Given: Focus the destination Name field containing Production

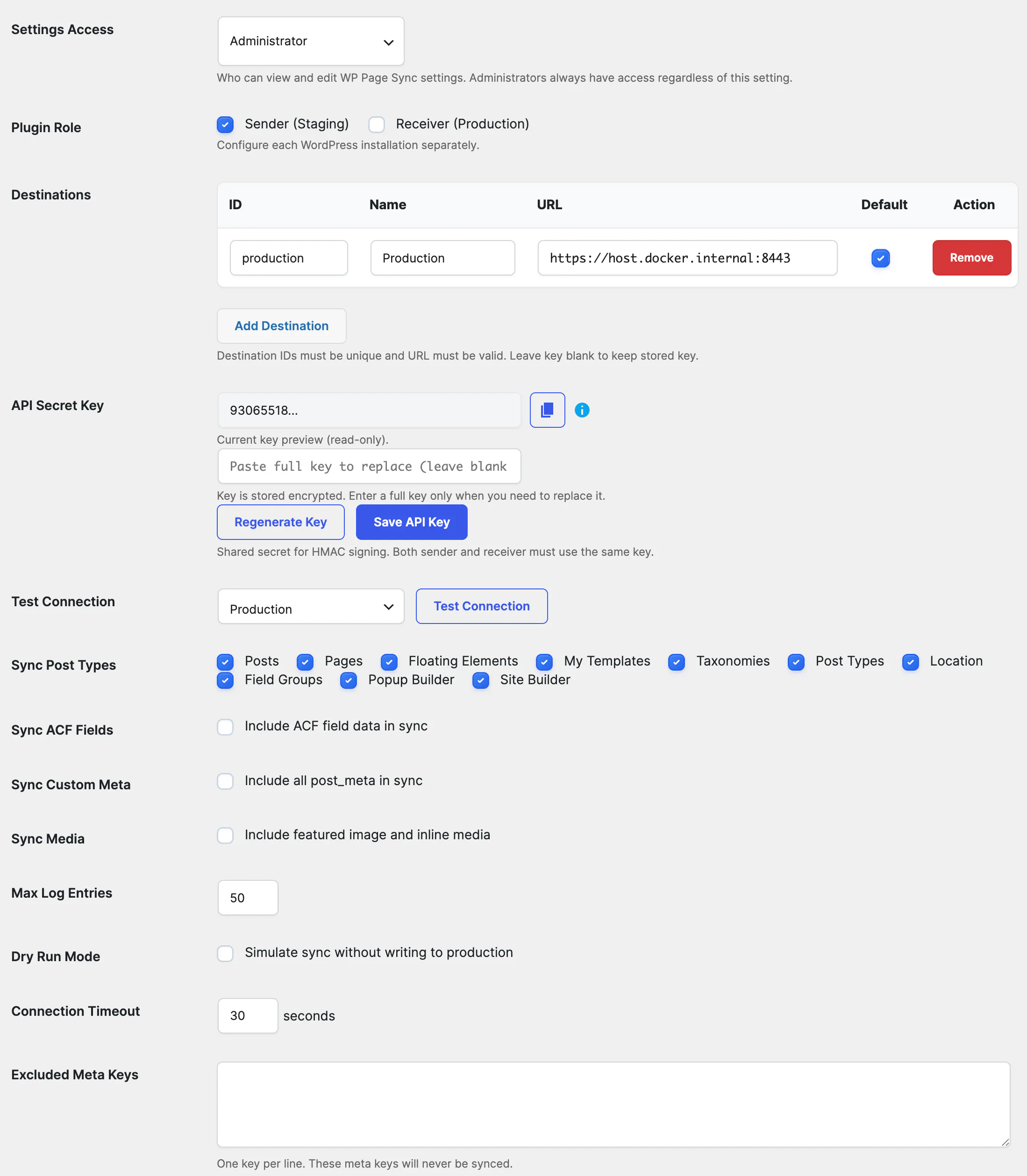Looking at the screenshot, I should coord(442,258).
